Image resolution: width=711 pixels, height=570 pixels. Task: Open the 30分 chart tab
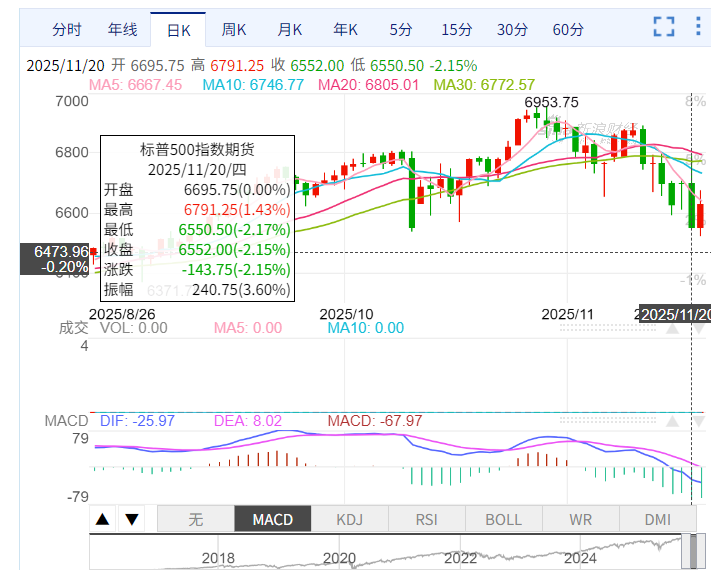tap(512, 29)
